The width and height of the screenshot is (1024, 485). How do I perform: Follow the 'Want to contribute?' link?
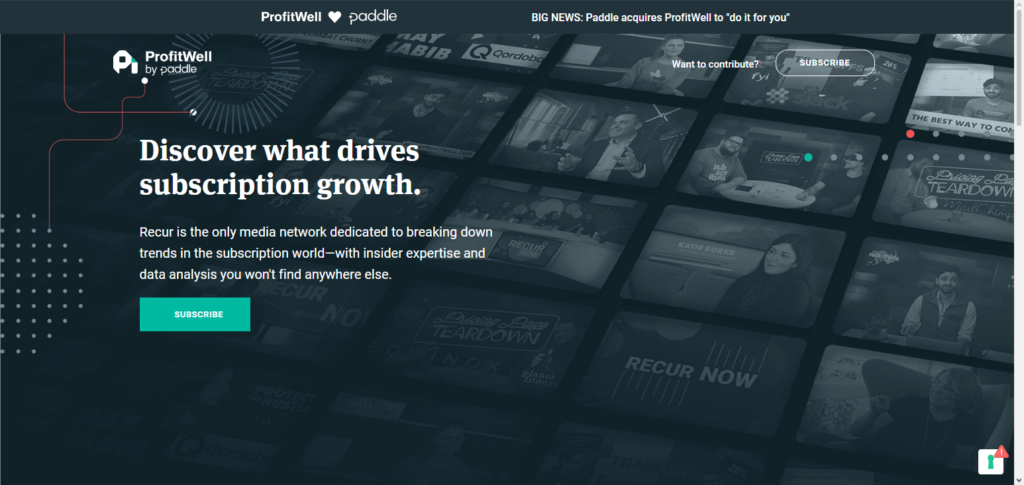tap(715, 64)
